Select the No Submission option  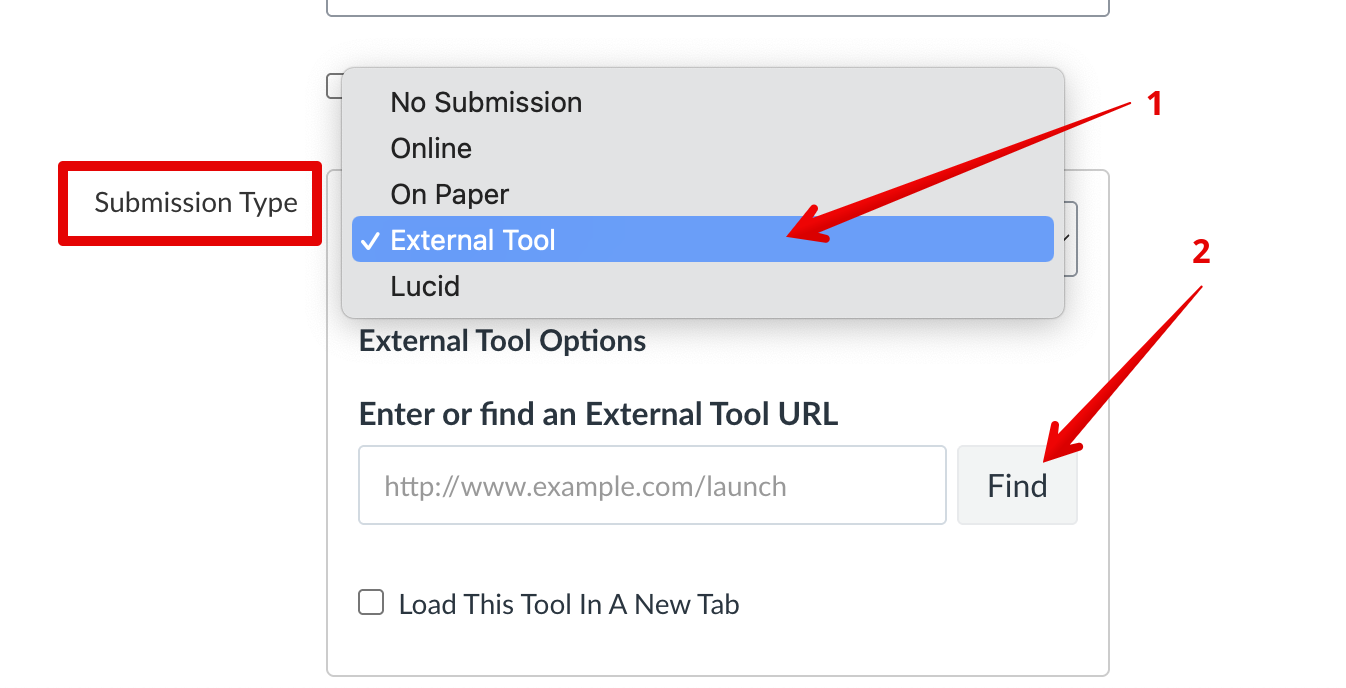tap(486, 102)
